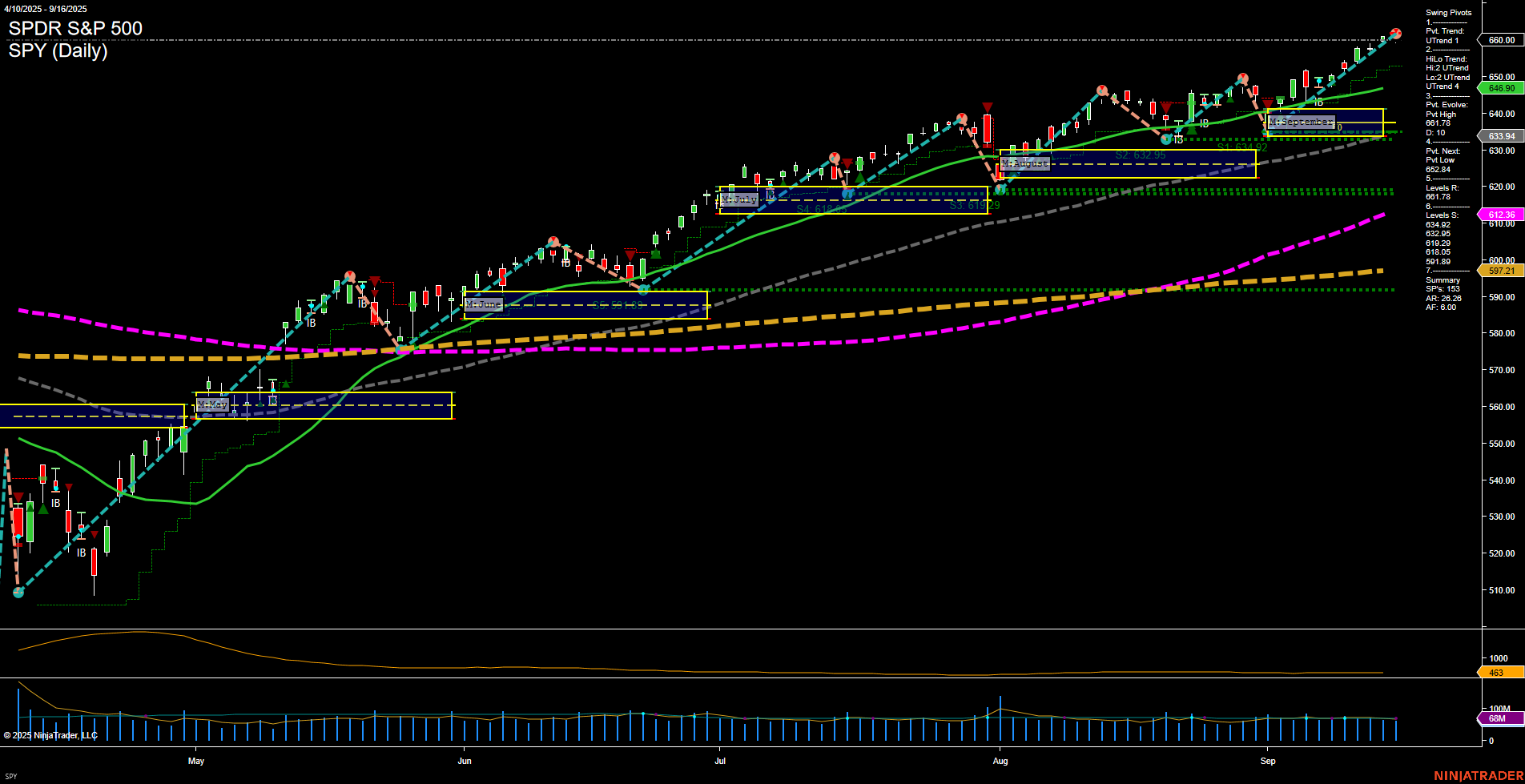Select the M:June monthly range label
The image size is (1525, 784).
coord(483,304)
